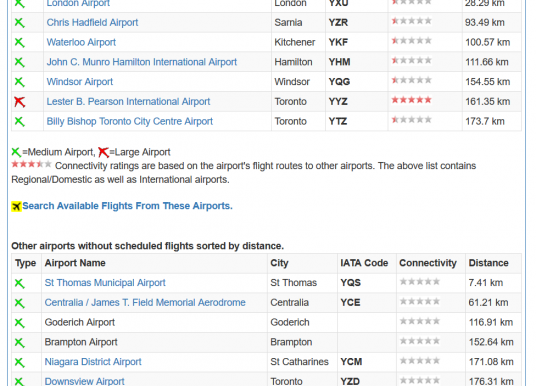Open John C. Munro Hamilton International Airport
The width and height of the screenshot is (536, 386).
142,62
